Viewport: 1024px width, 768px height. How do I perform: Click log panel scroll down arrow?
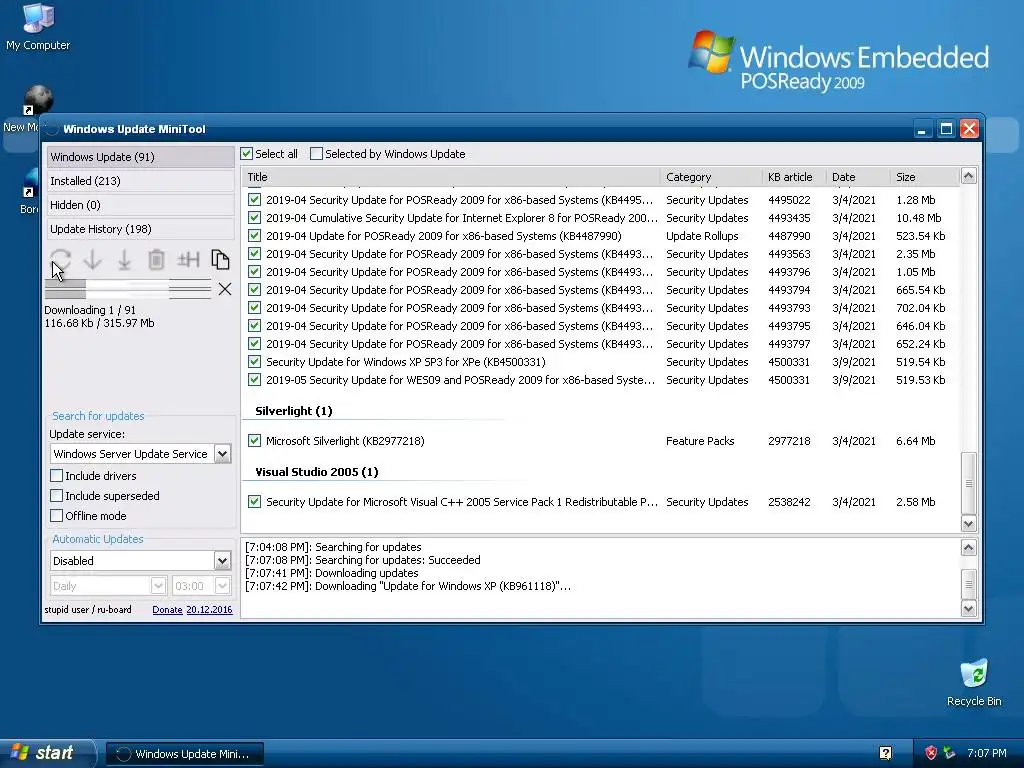tap(968, 609)
